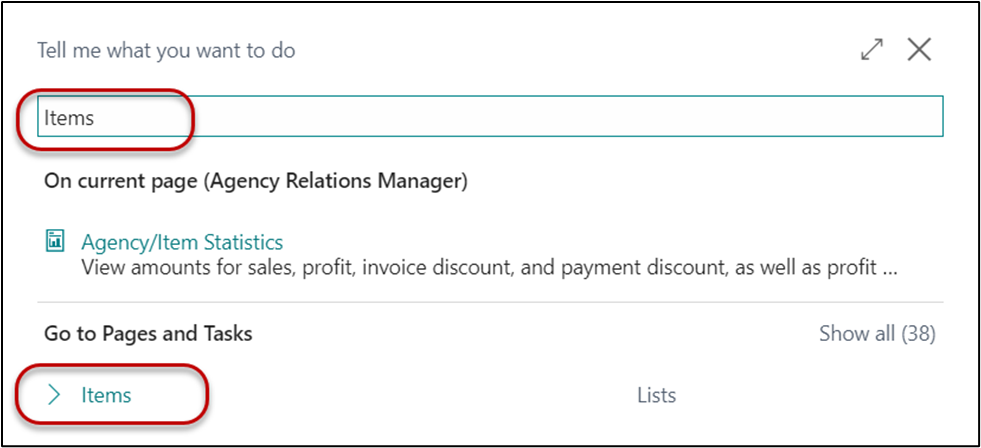Click the "Tell me what you want to do" title
Screen dimensions: 981x448
click(166, 50)
